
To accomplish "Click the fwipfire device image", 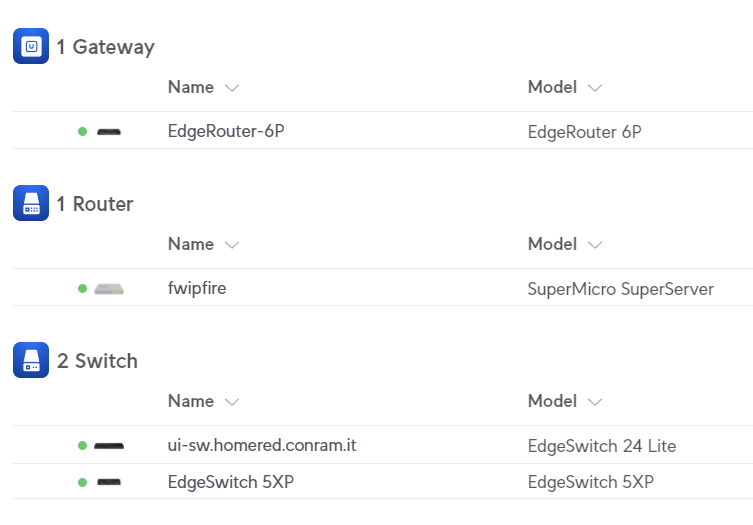I will coord(109,289).
